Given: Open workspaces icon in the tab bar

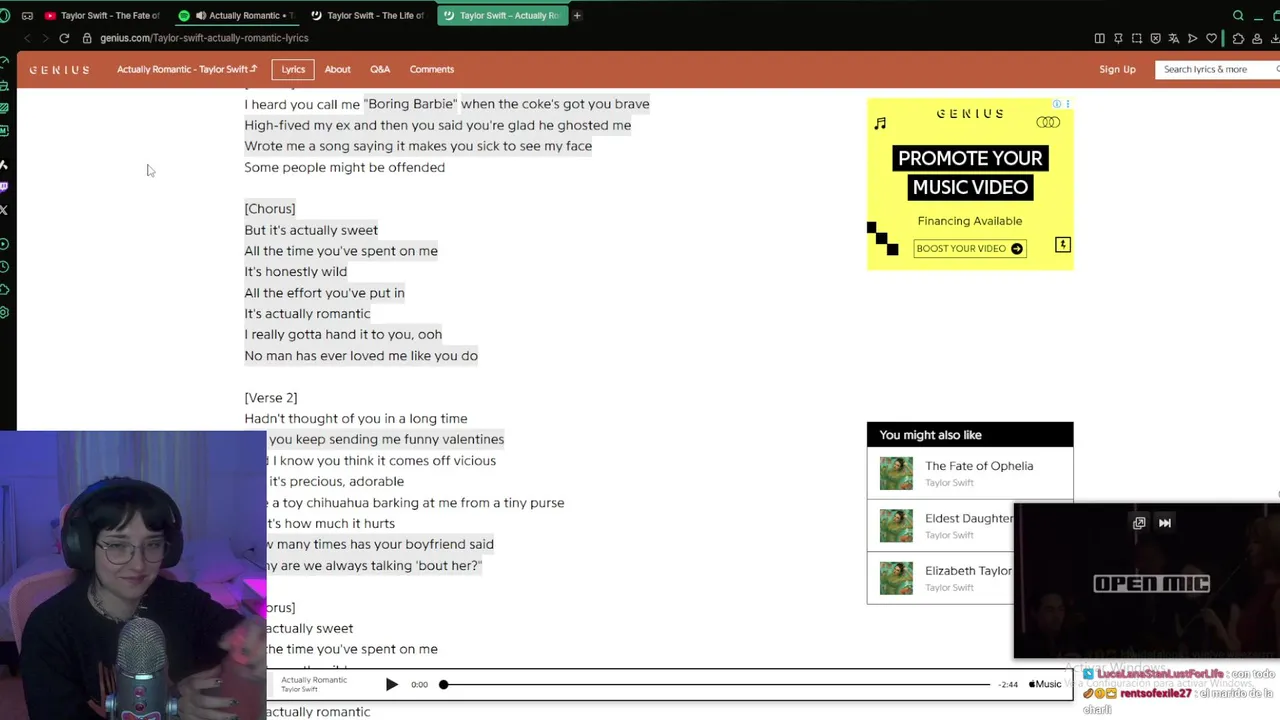Looking at the screenshot, I should [x=27, y=15].
